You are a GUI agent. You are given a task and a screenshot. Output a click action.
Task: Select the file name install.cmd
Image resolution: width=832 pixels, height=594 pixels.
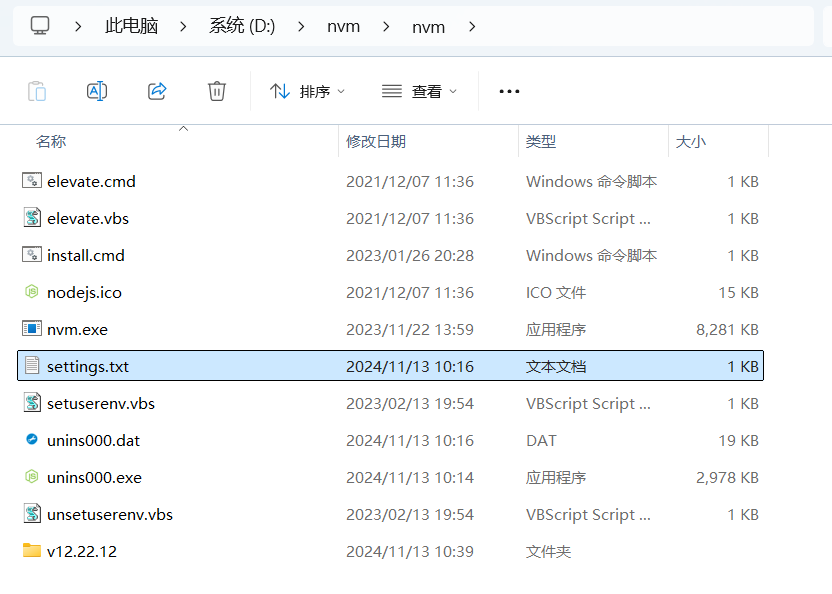[x=86, y=255]
